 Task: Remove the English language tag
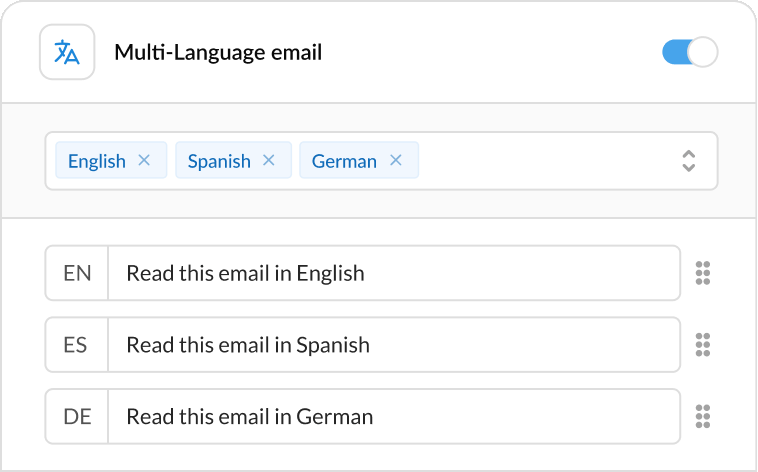(144, 160)
